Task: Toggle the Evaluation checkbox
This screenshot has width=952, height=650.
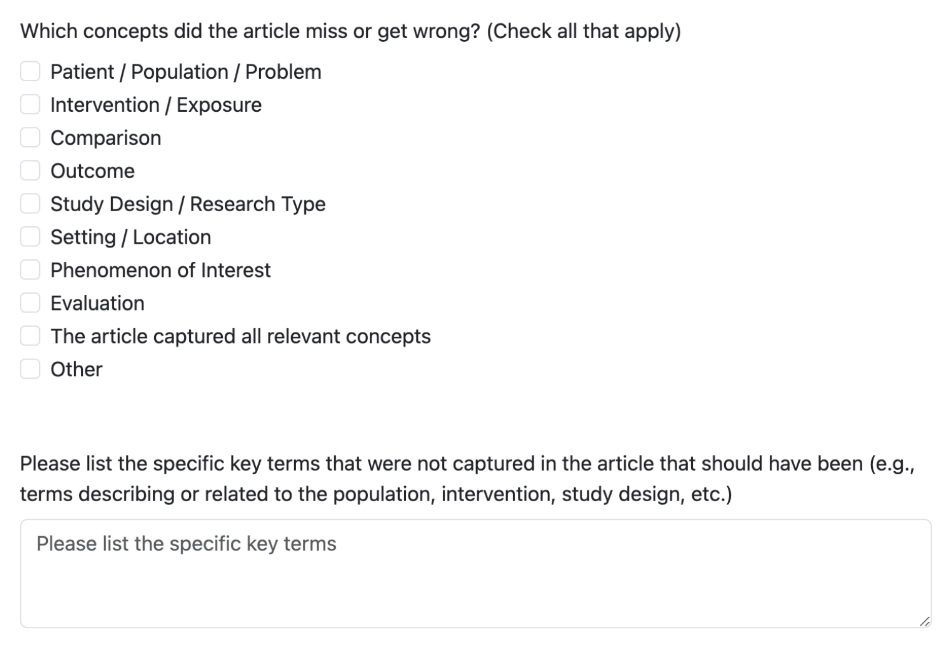Action: [31, 303]
